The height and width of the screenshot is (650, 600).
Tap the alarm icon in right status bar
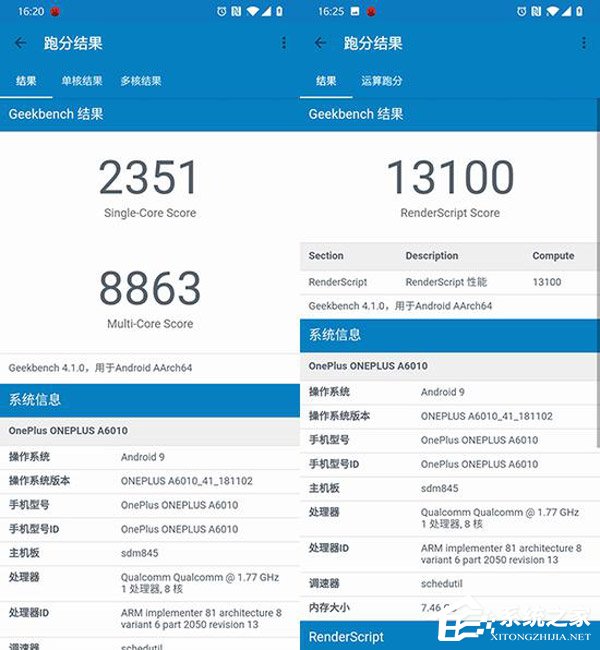tap(522, 11)
